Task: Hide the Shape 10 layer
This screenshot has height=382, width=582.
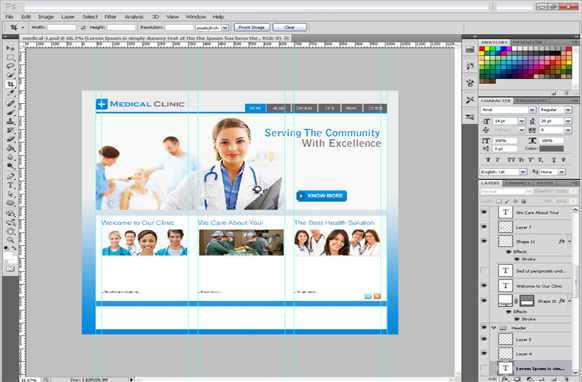Action: [484, 301]
